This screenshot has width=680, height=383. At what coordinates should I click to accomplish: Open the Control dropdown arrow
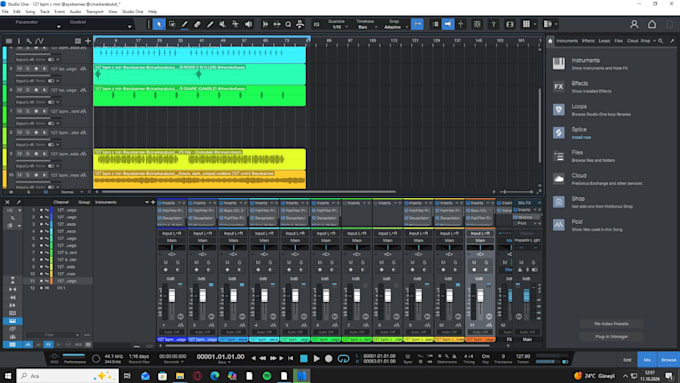click(130, 27)
